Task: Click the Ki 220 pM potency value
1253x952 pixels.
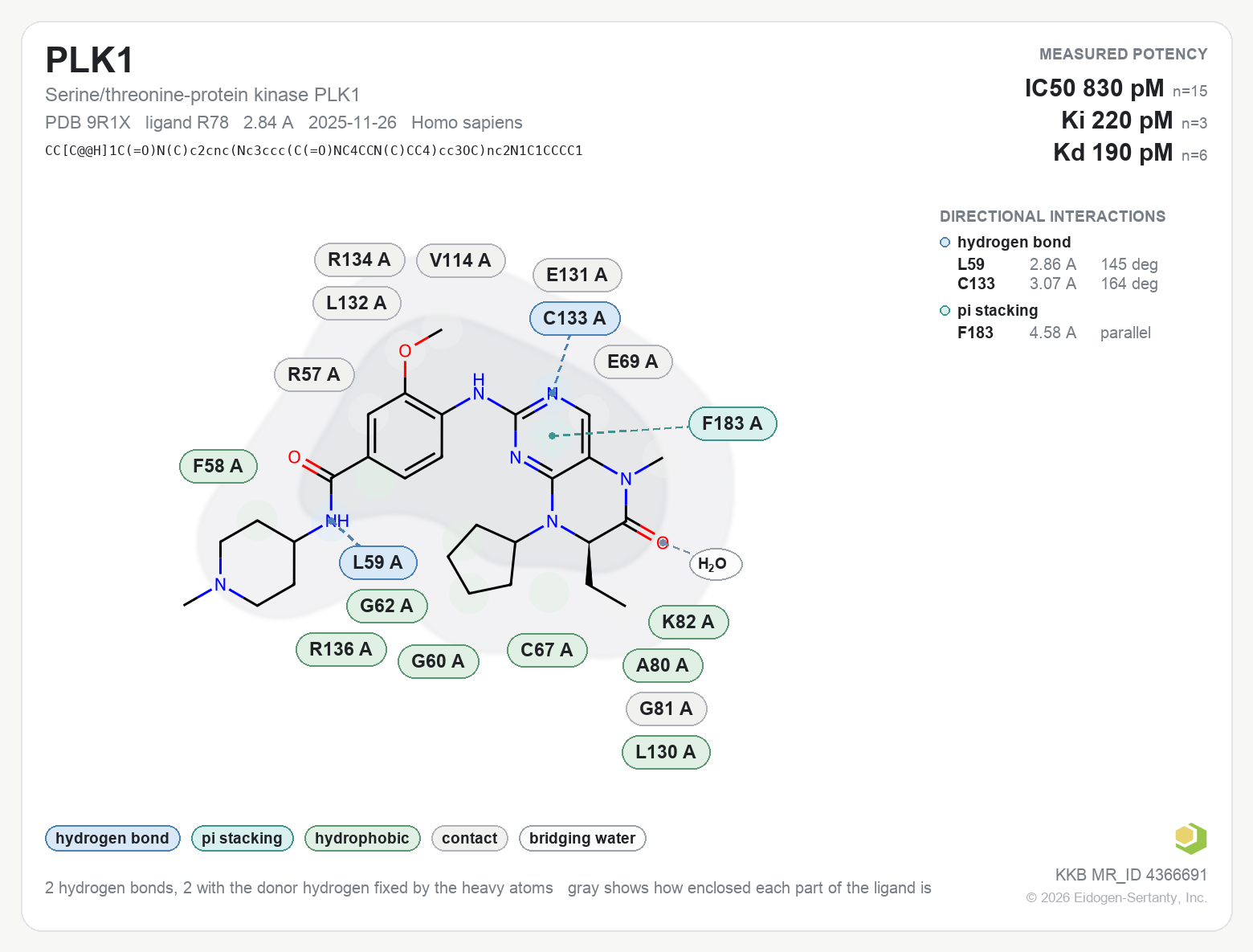Action: [1117, 120]
